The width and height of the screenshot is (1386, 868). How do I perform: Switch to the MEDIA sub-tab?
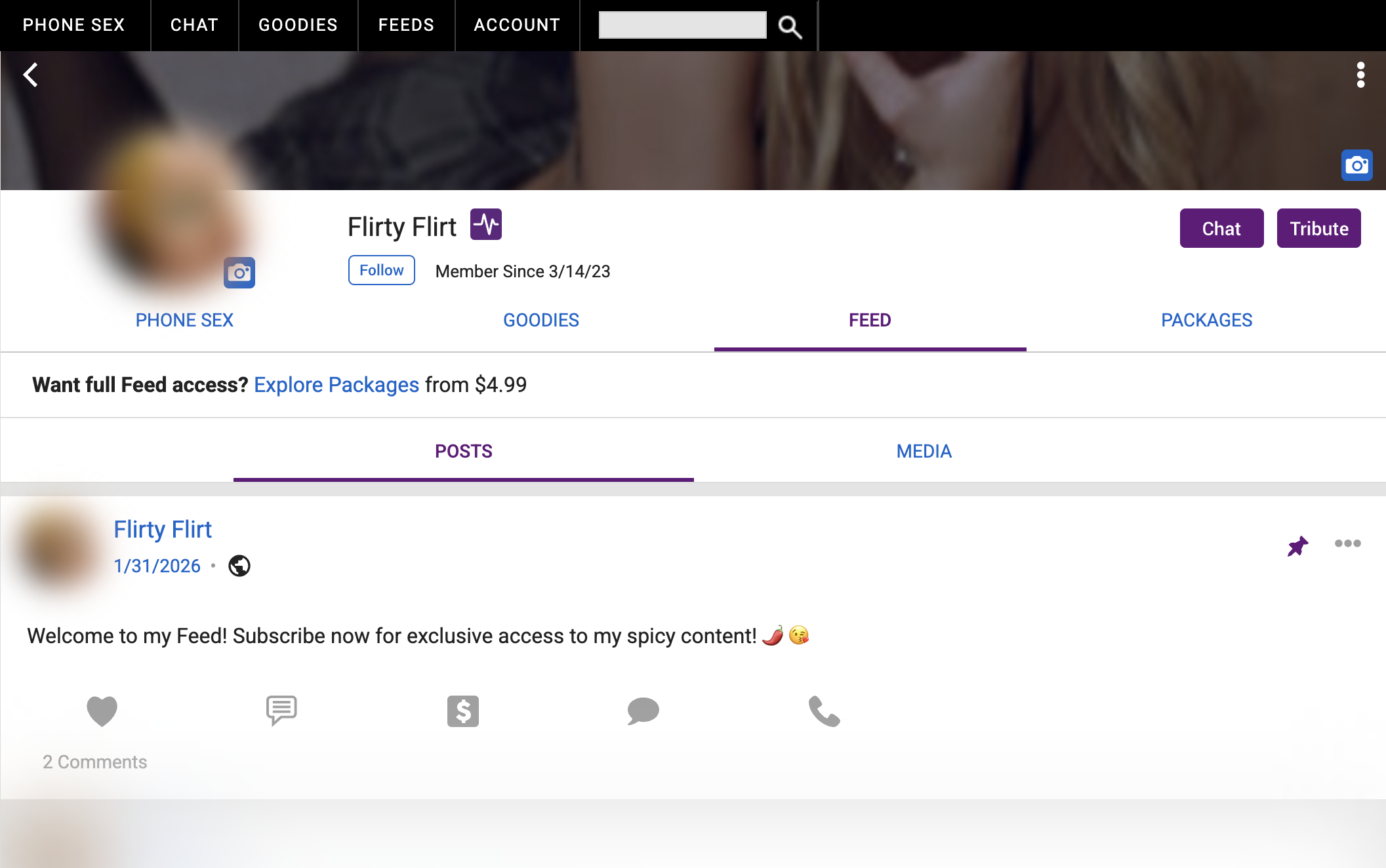tap(924, 451)
